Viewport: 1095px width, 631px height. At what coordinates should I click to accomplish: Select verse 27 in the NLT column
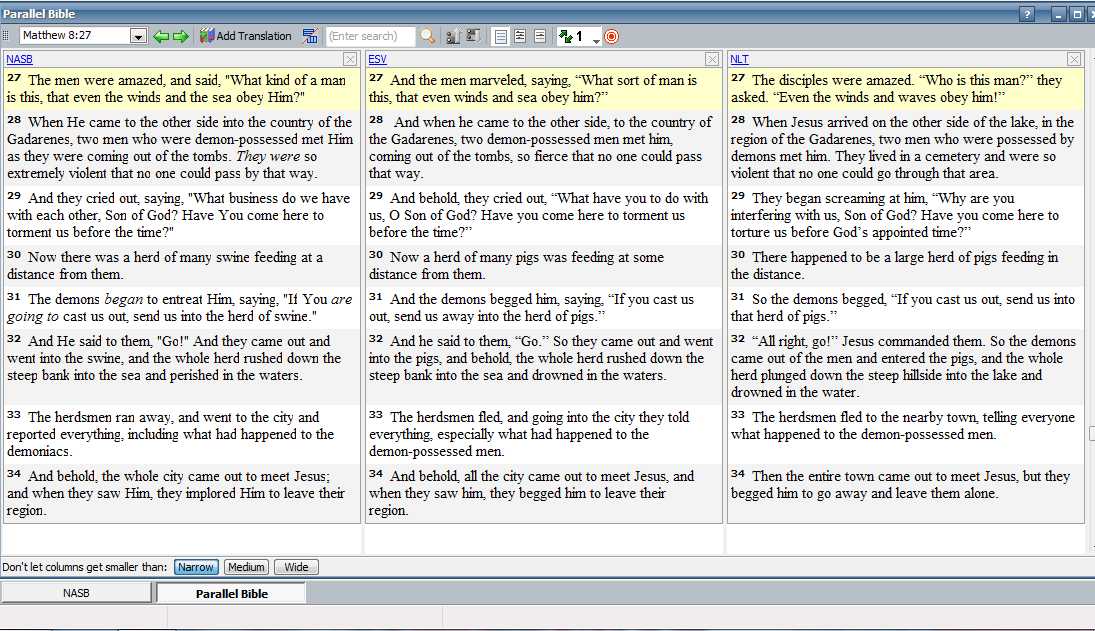click(x=906, y=89)
